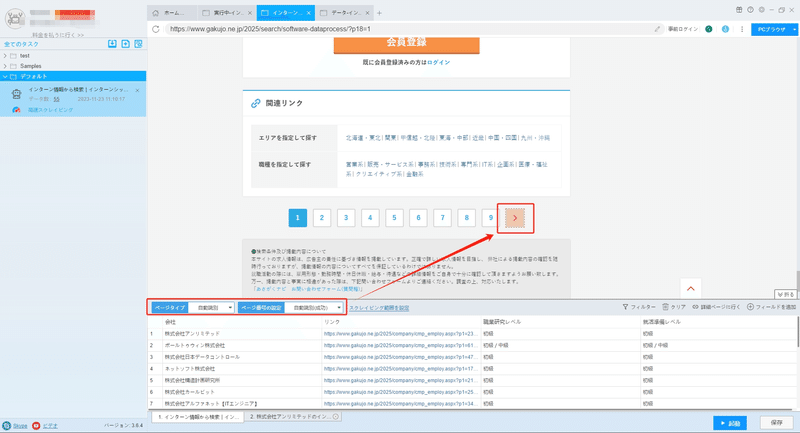Click the 事前ログイン button

click(x=683, y=29)
